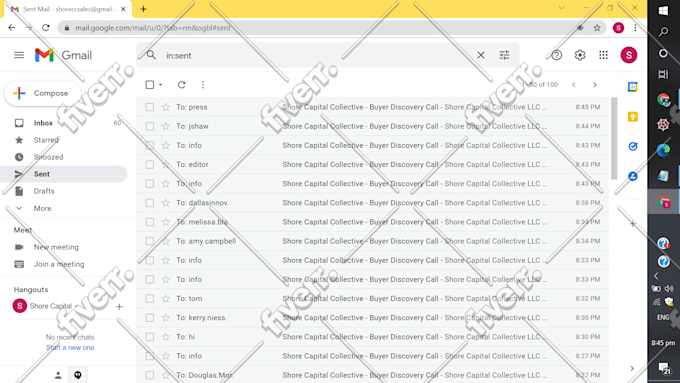
Task: Open Gmail settings gear
Action: pos(580,55)
